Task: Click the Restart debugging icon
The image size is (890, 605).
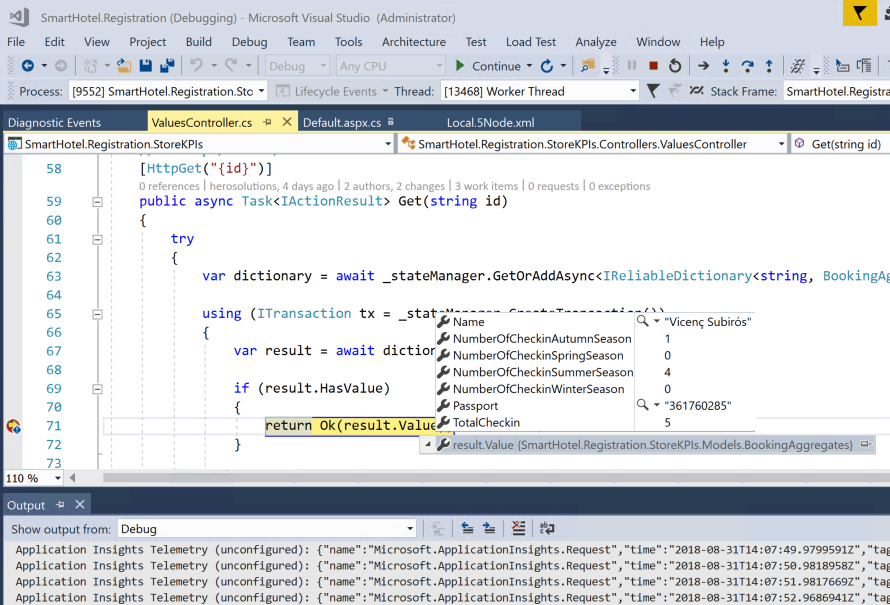Action: [675, 66]
